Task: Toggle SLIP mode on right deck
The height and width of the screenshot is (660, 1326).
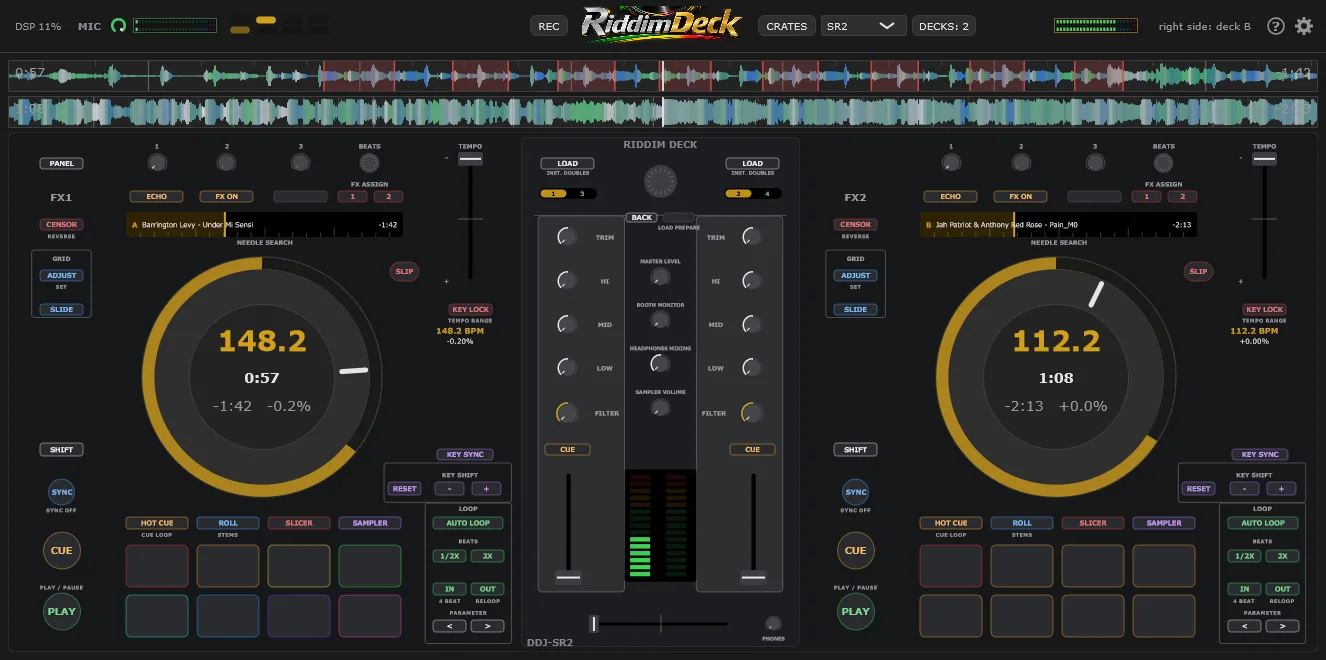Action: [1198, 271]
